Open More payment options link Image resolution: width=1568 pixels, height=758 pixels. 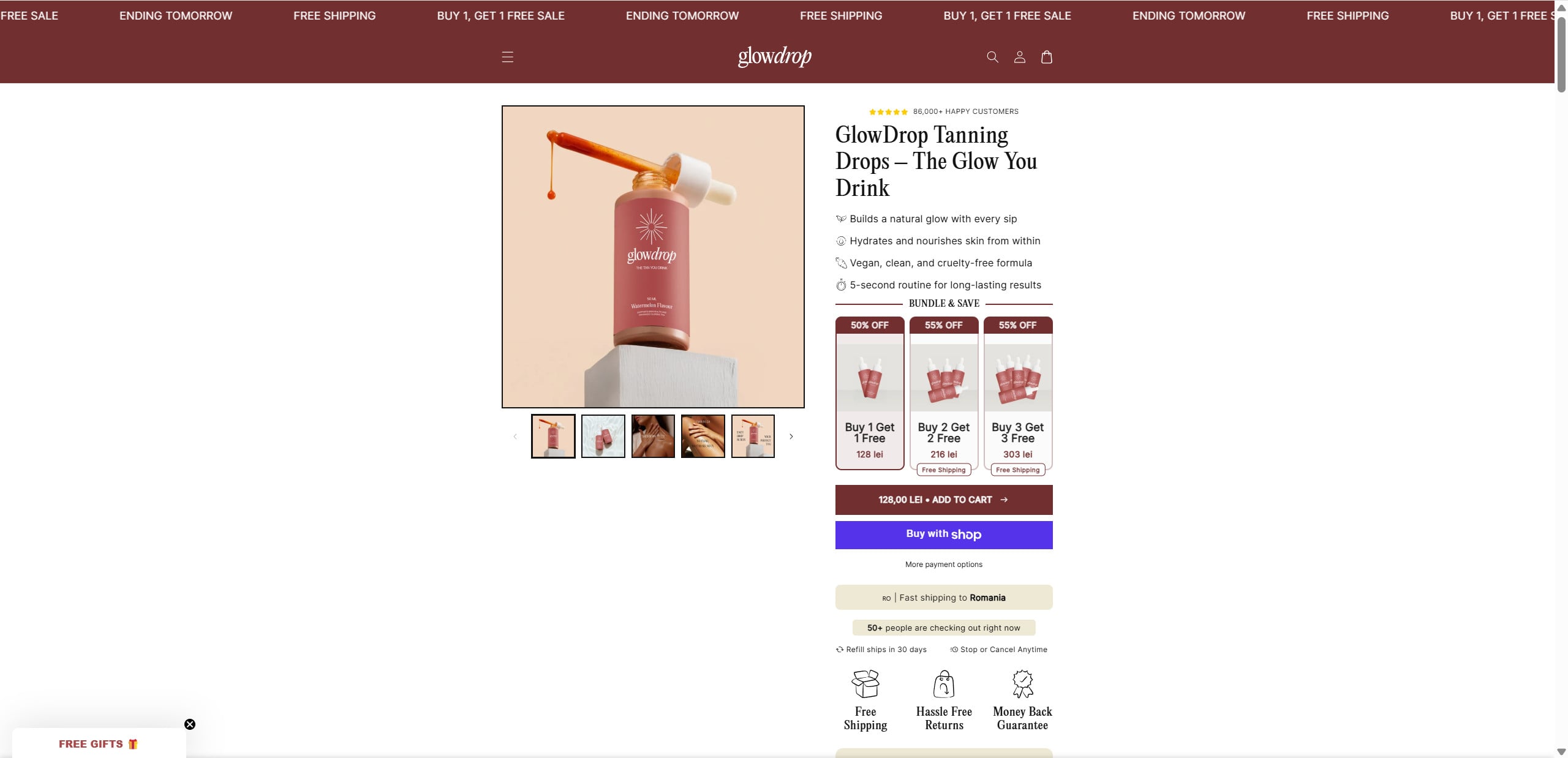(x=943, y=565)
